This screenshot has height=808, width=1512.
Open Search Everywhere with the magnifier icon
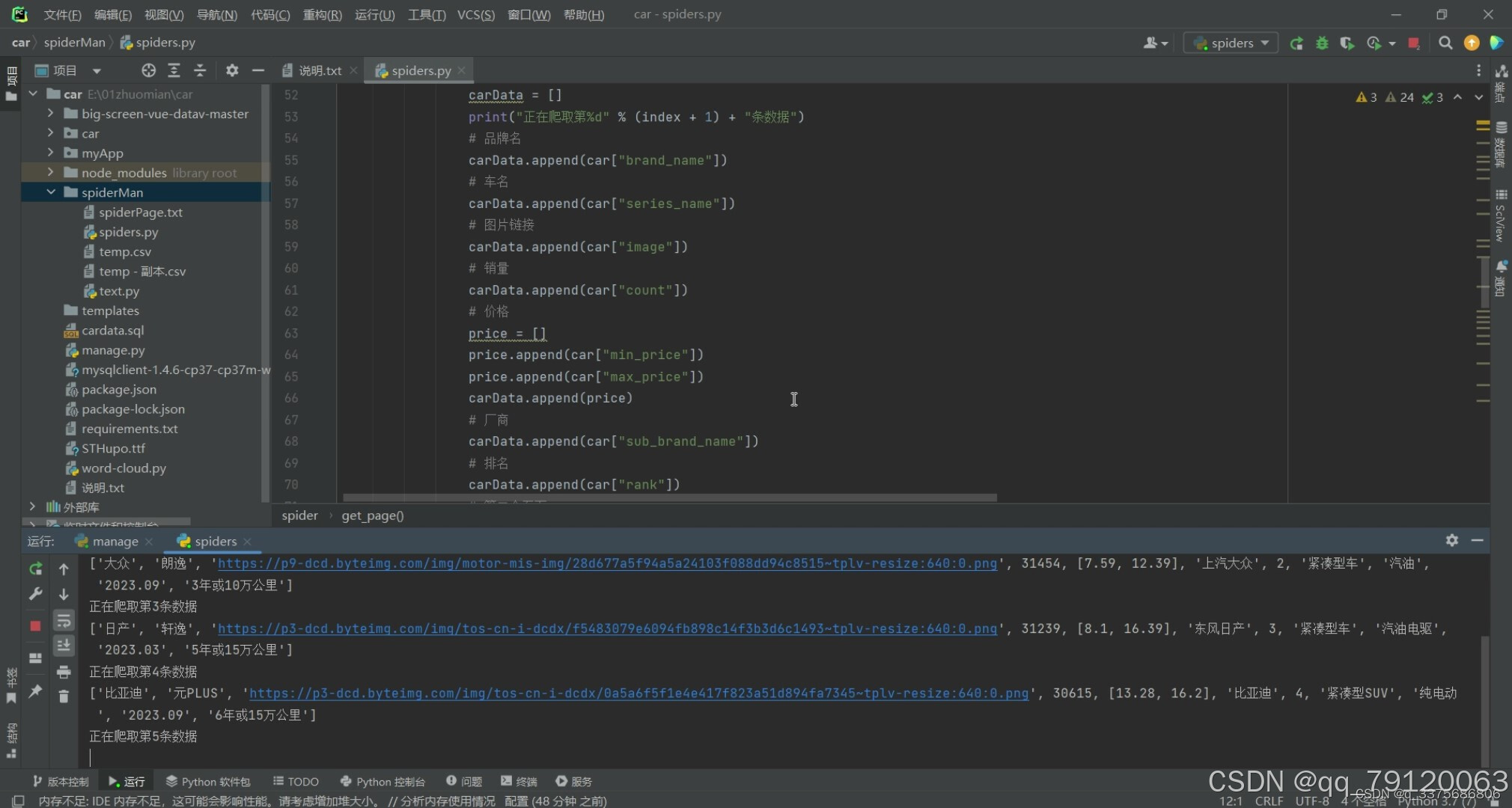click(1446, 43)
